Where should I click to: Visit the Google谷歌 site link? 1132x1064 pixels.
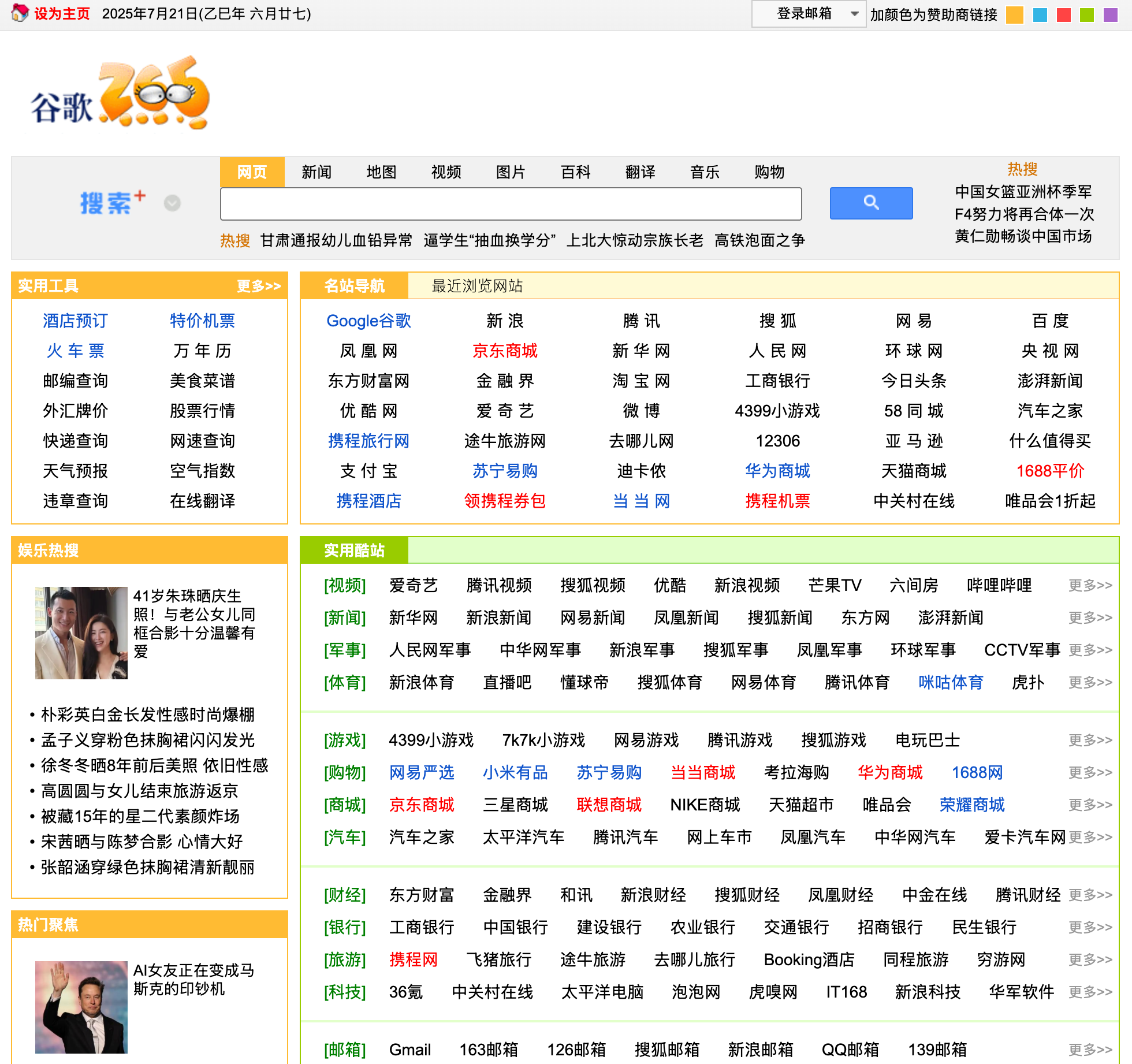click(x=368, y=321)
